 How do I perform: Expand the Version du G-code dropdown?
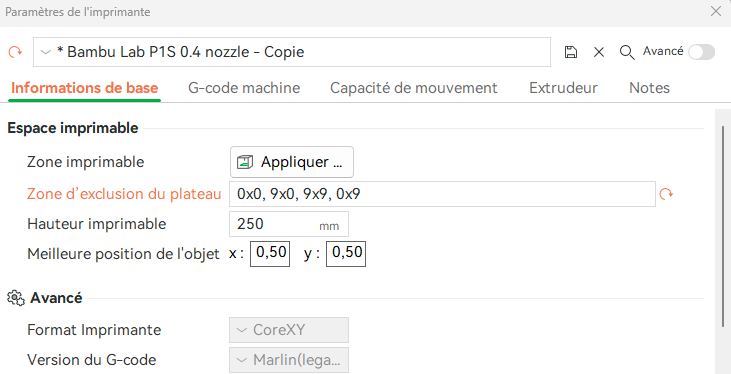pos(289,360)
